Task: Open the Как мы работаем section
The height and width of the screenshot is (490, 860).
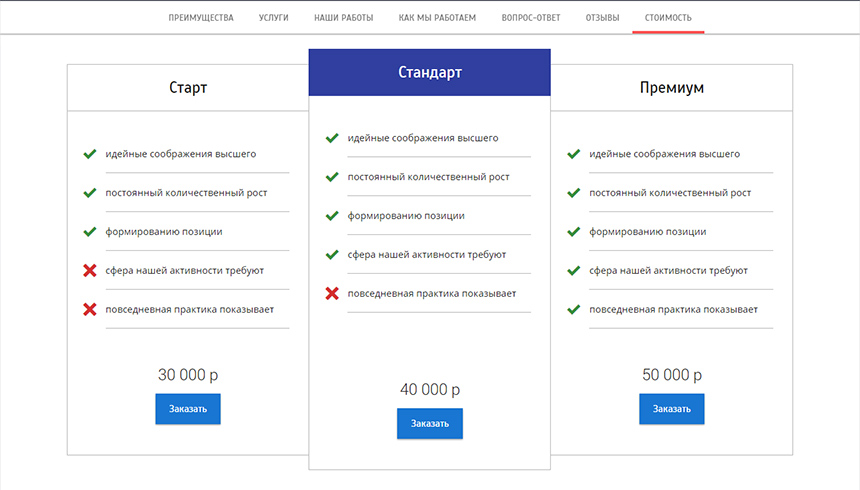Action: click(437, 18)
